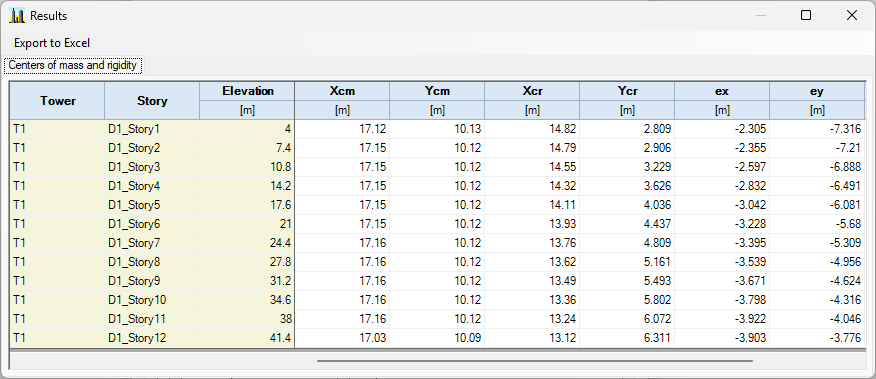876x379 pixels.
Task: Click the Elevation column header
Action: pyautogui.click(x=247, y=91)
